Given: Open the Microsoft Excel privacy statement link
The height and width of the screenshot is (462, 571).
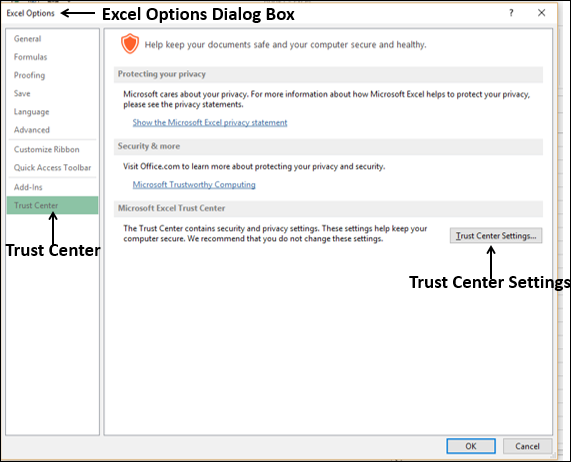Looking at the screenshot, I should (x=210, y=123).
